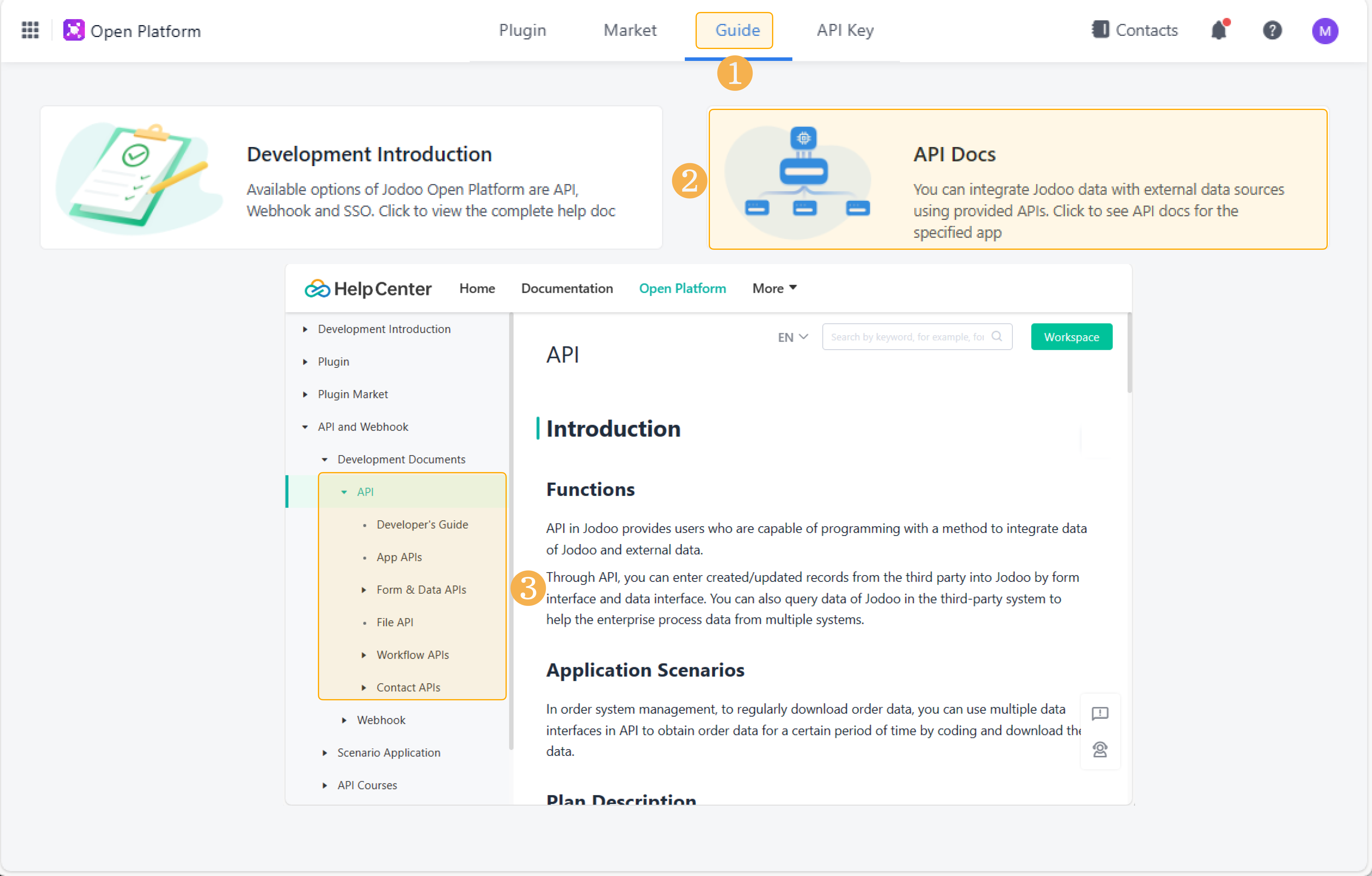Open the feedback message icon
The height and width of the screenshot is (876, 1372).
(1100, 713)
